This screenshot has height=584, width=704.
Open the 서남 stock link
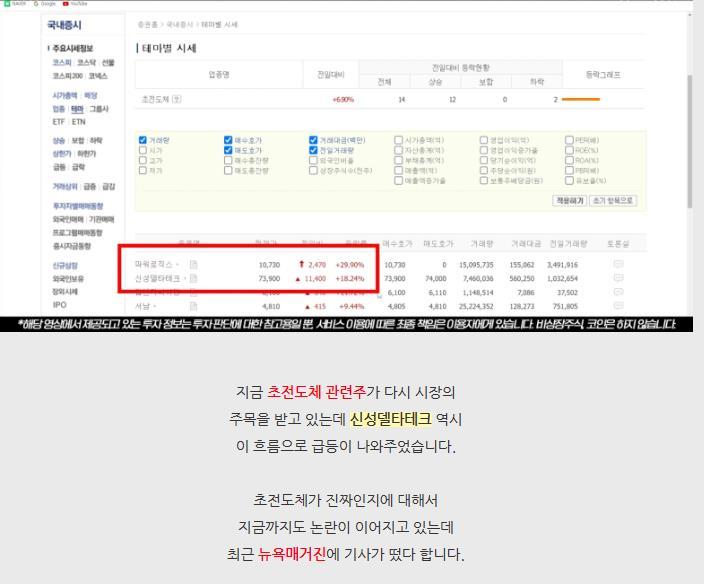coord(142,306)
